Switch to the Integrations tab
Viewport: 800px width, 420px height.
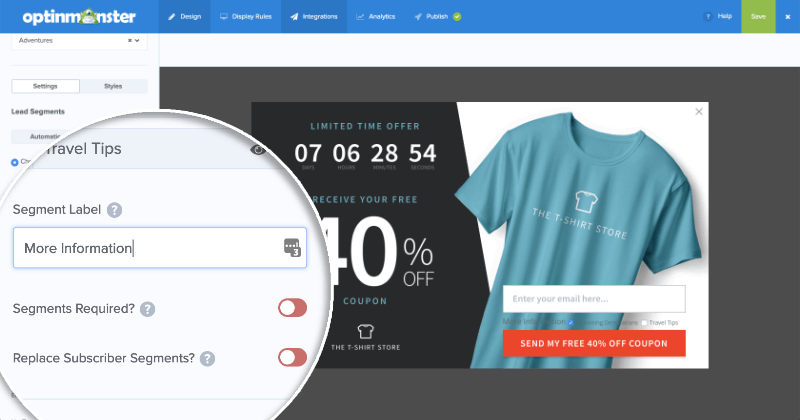pos(314,16)
